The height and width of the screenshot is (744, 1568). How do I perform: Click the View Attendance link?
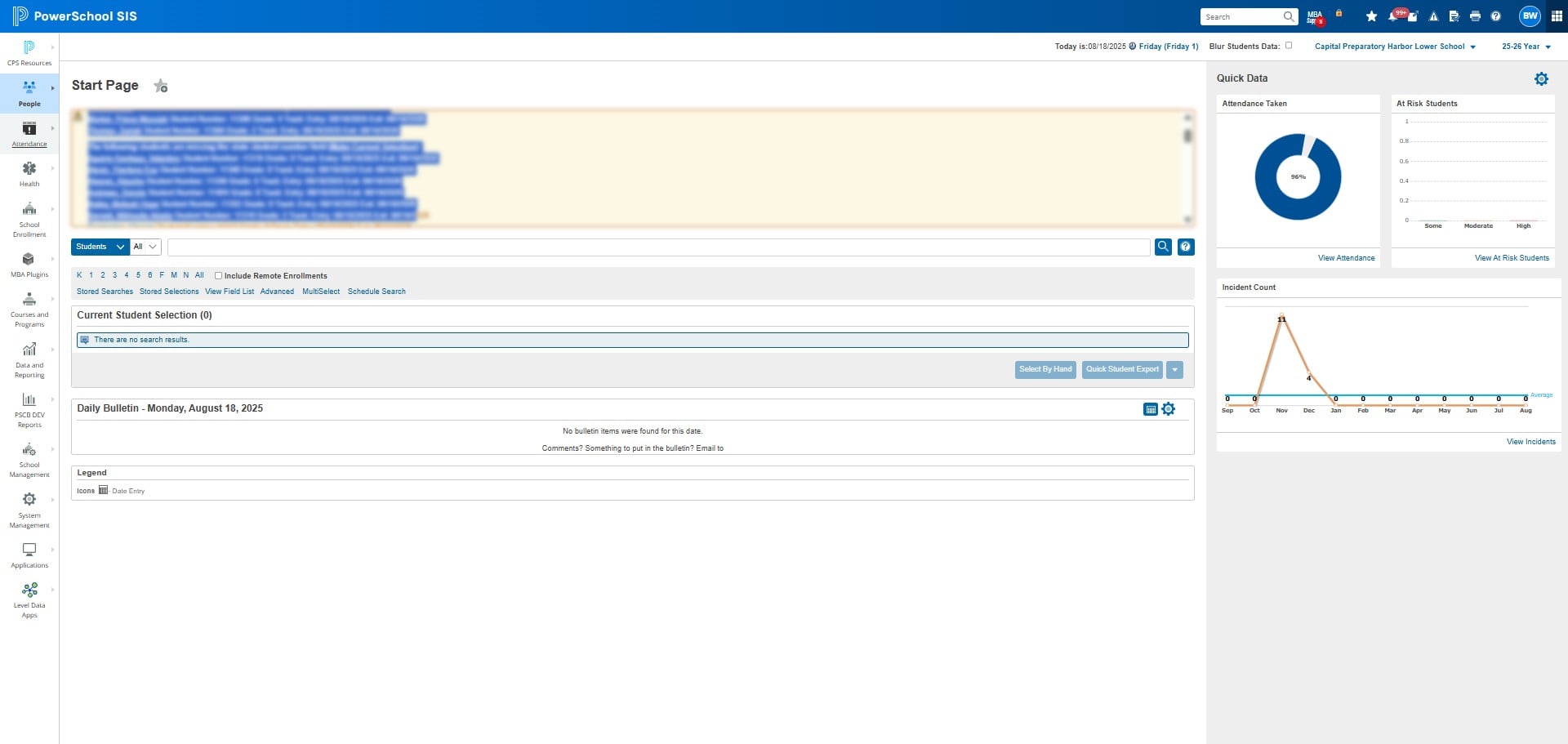tap(1346, 258)
